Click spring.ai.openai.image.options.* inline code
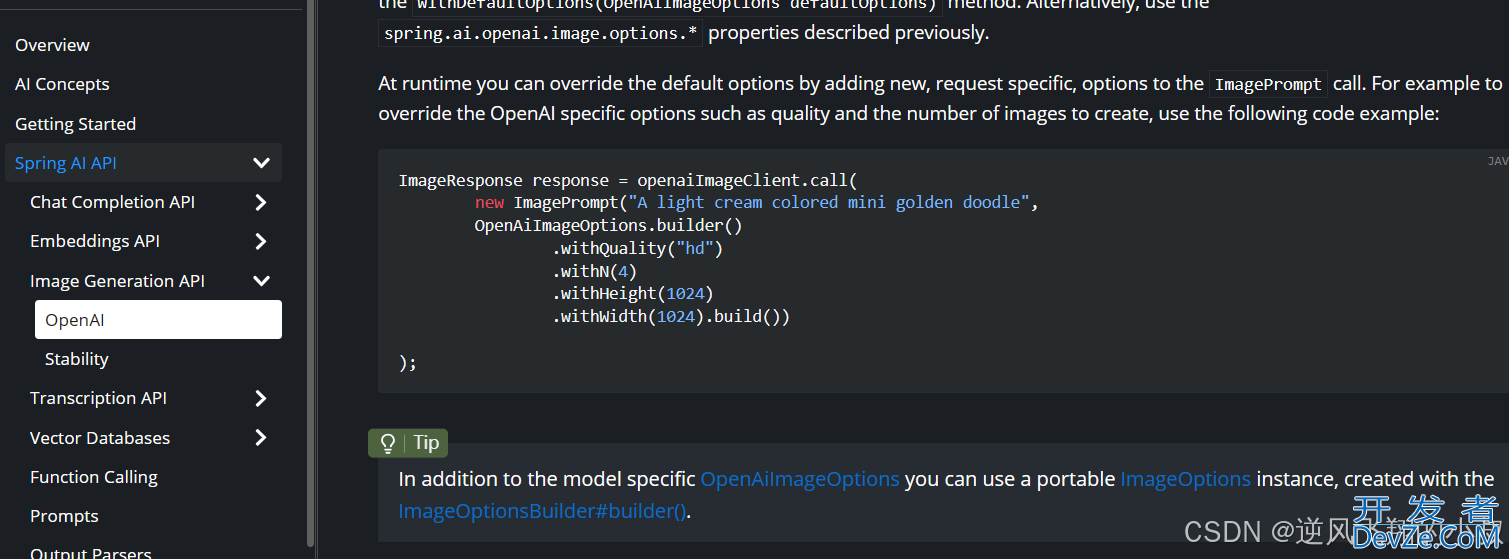 pos(541,33)
